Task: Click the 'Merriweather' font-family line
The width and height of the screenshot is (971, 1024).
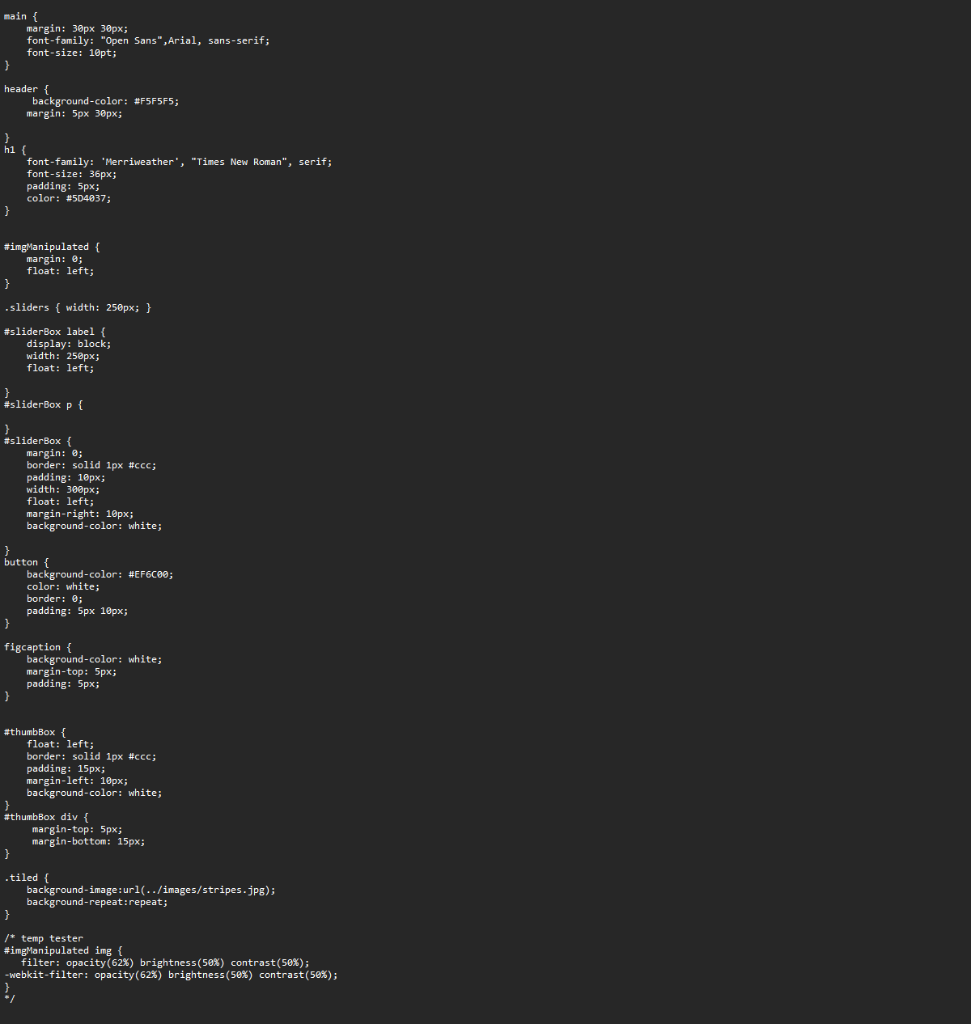Action: pos(179,162)
